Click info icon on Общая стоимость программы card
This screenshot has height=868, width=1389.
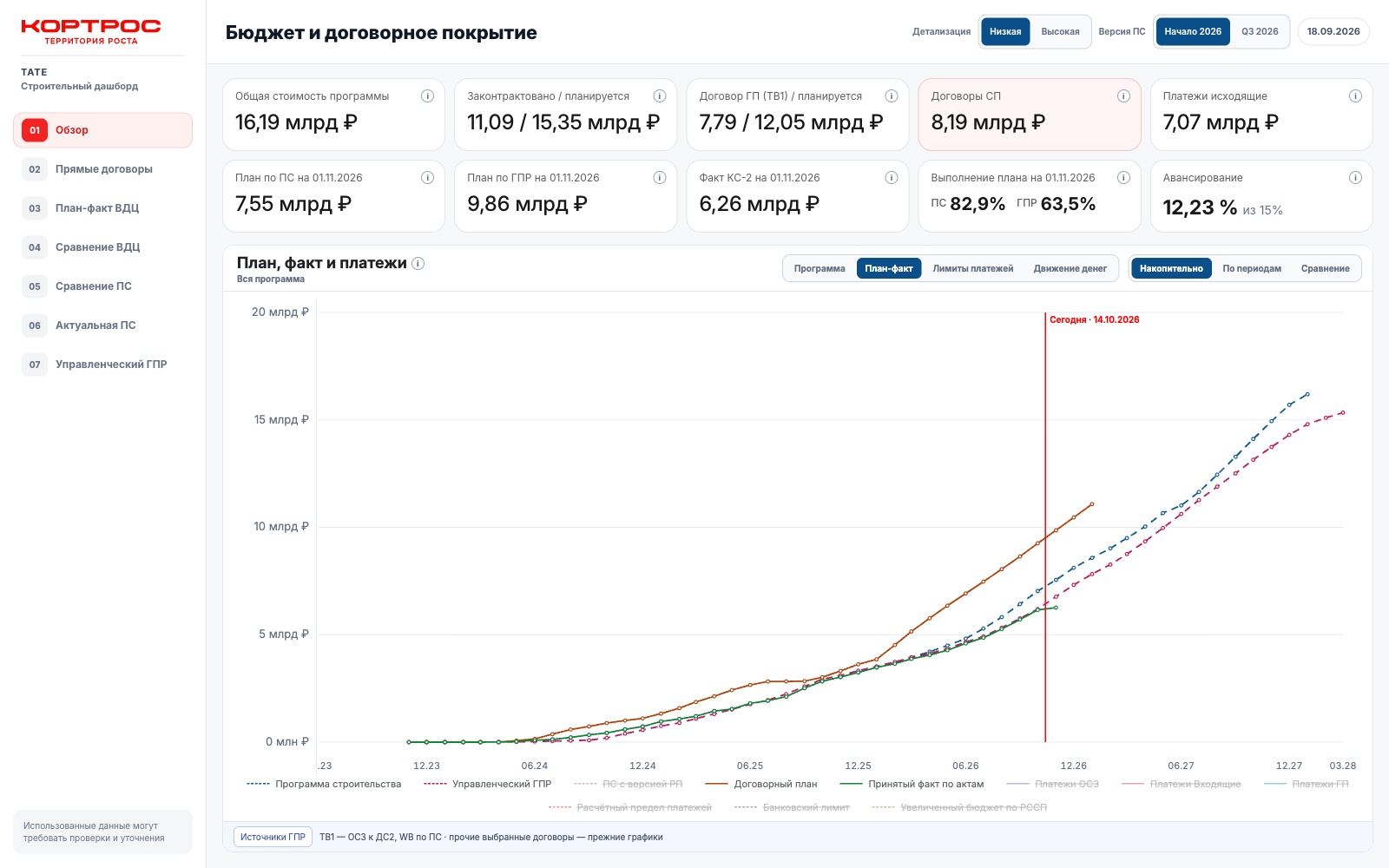point(427,96)
